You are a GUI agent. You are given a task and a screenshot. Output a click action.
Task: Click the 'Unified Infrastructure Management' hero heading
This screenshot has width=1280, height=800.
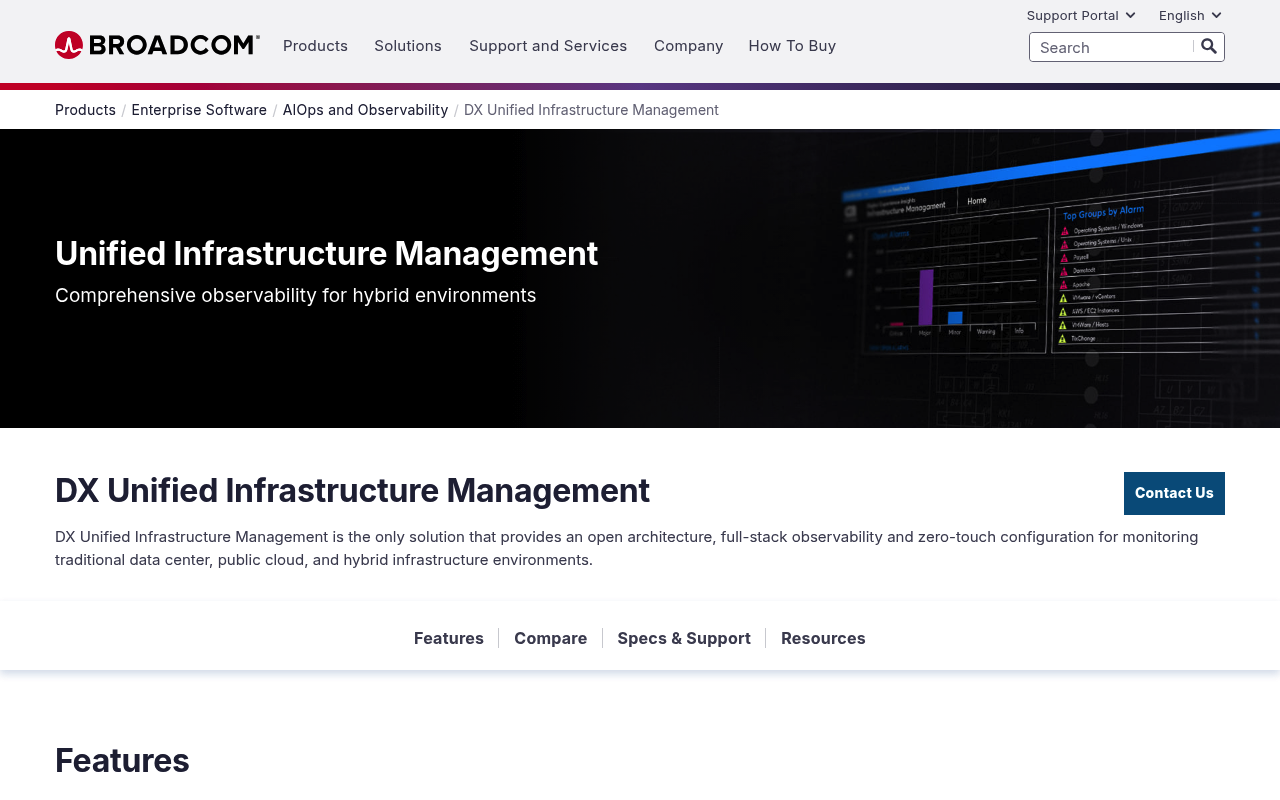point(326,253)
